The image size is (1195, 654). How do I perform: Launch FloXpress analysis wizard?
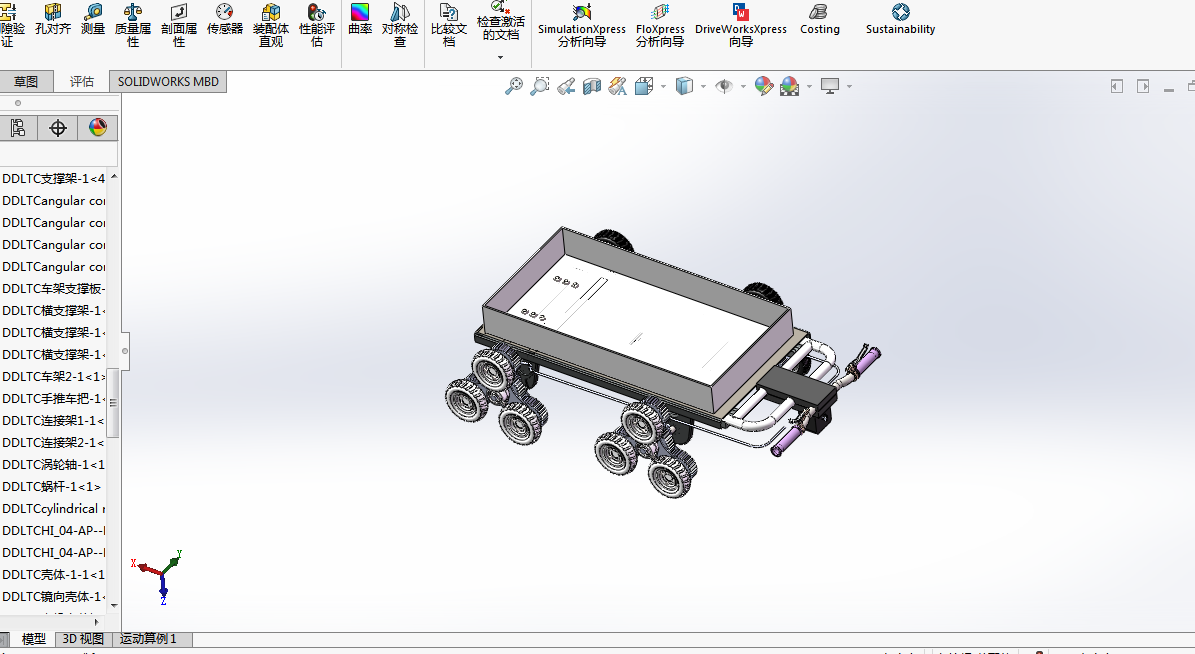[x=660, y=25]
